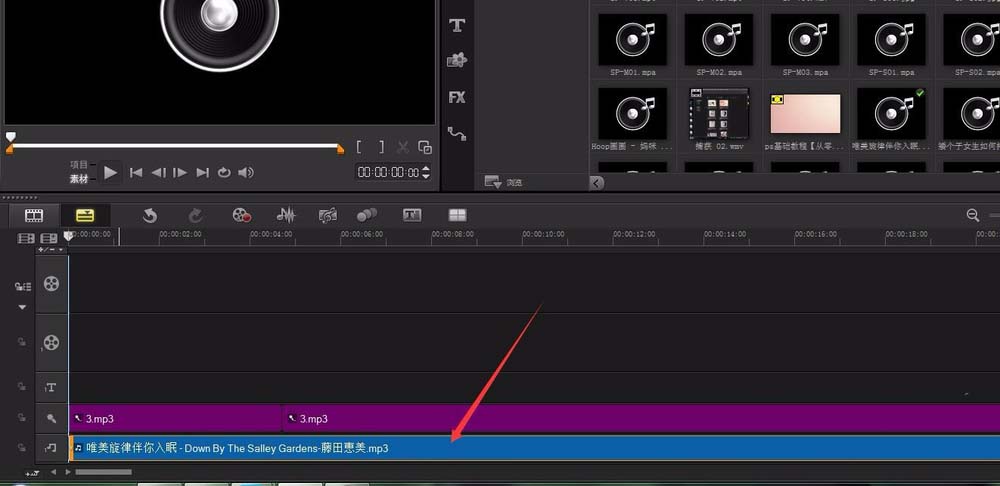Enlarge the preview window icon
Screen dimensions: 1000x486
(425, 147)
